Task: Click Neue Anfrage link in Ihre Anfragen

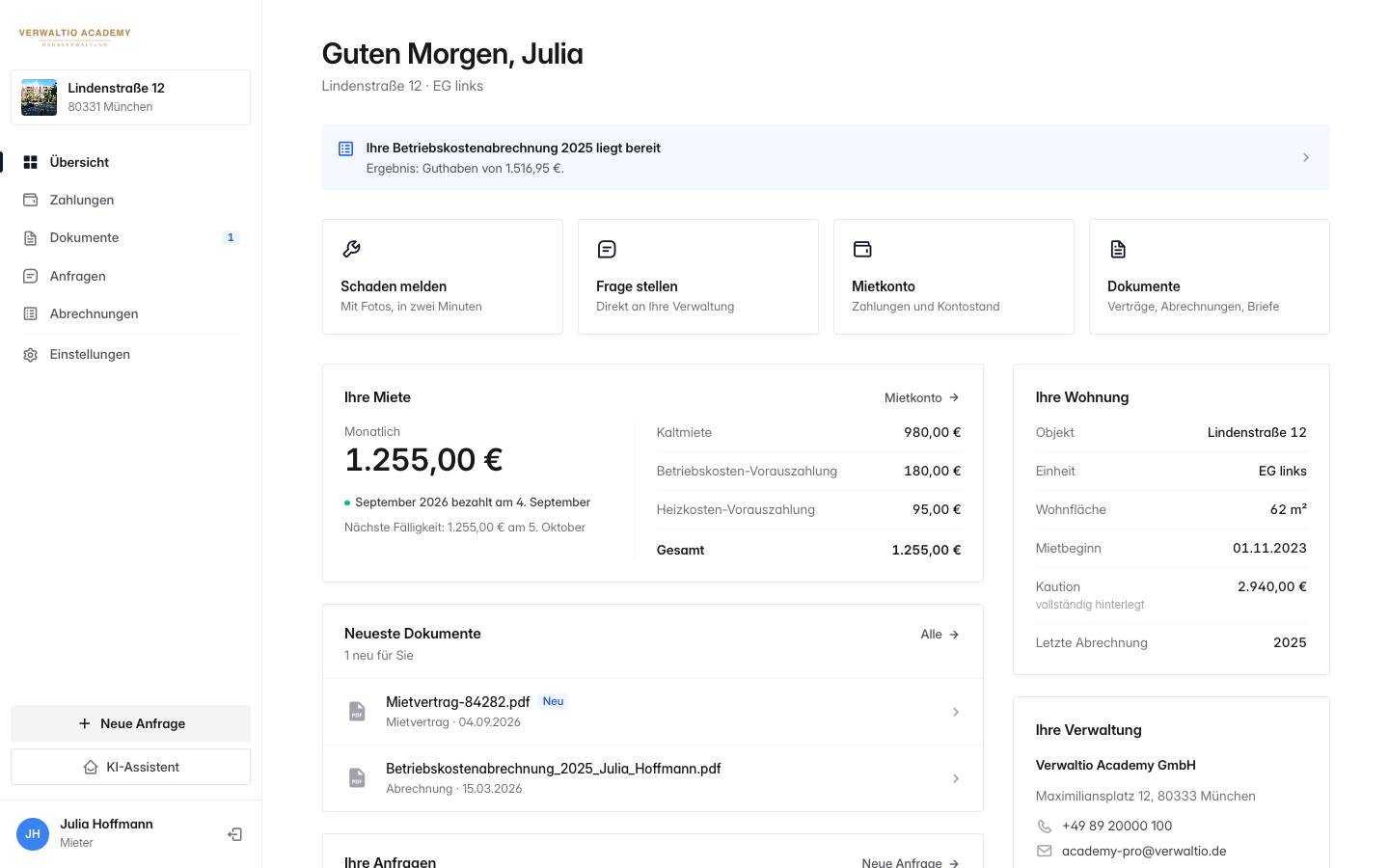Action: point(911,862)
